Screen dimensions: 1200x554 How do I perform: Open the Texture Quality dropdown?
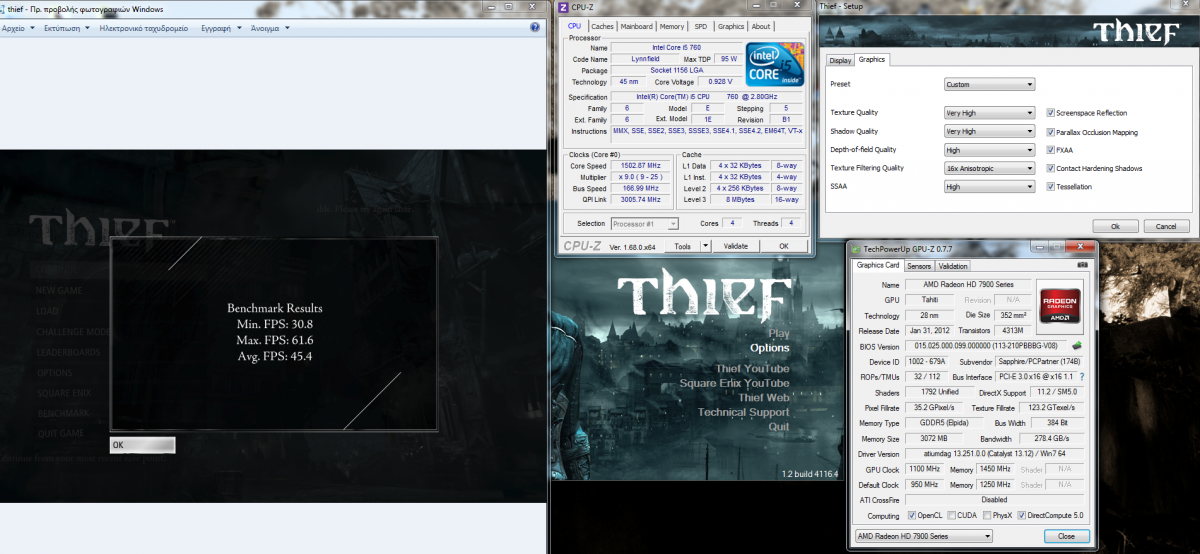989,113
